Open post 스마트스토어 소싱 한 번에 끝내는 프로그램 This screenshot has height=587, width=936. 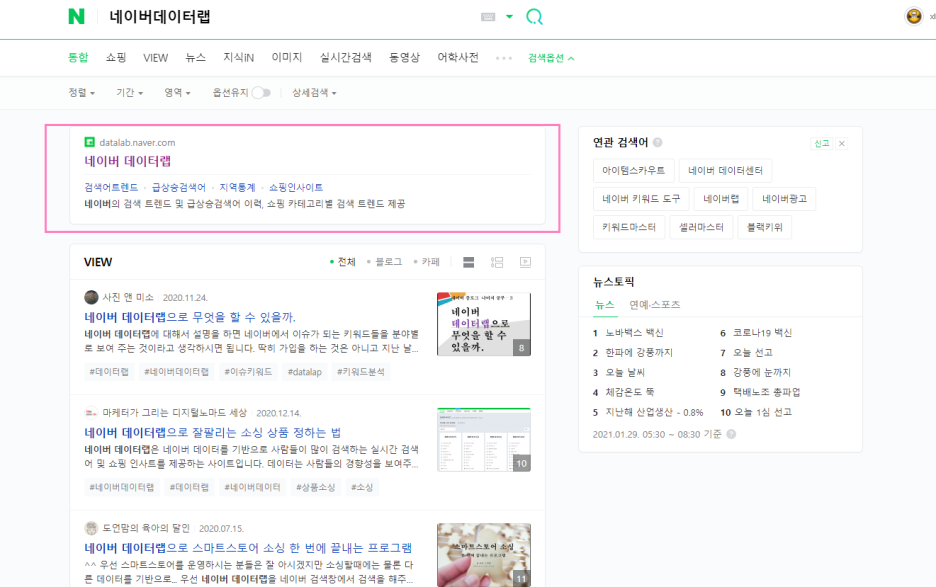click(248, 548)
